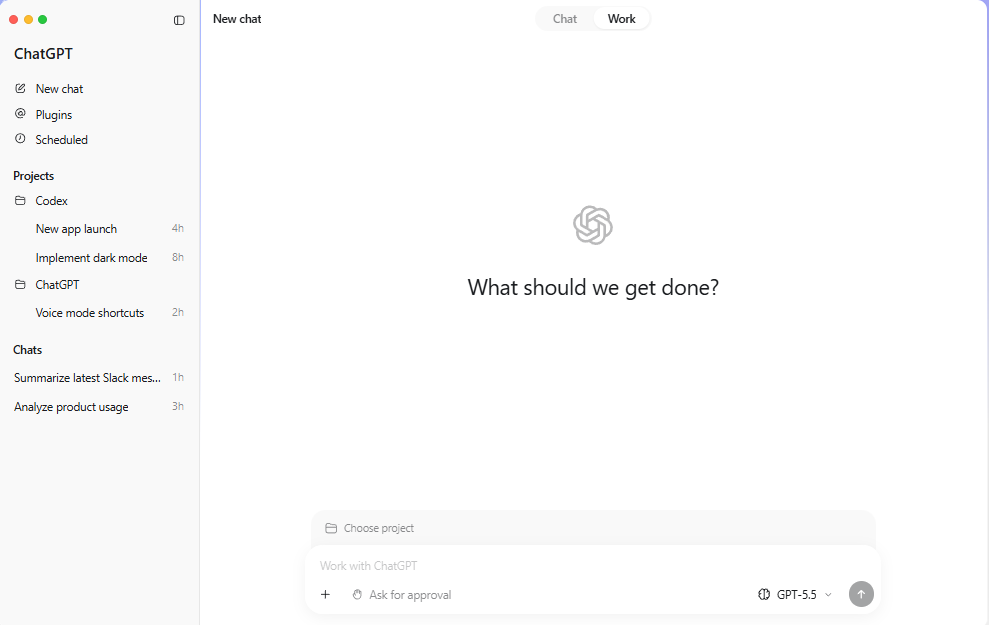Screen dimensions: 989x625
Task: Click the red close window button
Action: pos(14,20)
